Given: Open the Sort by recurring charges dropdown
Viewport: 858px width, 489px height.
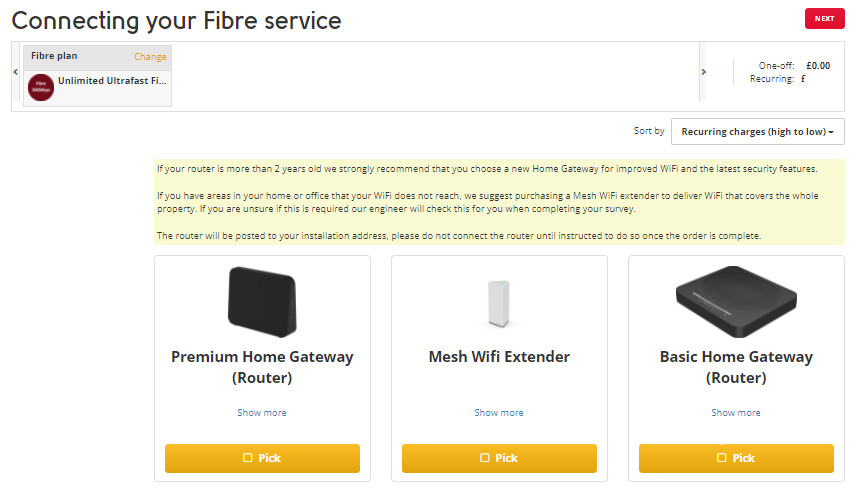Looking at the screenshot, I should coord(758,131).
